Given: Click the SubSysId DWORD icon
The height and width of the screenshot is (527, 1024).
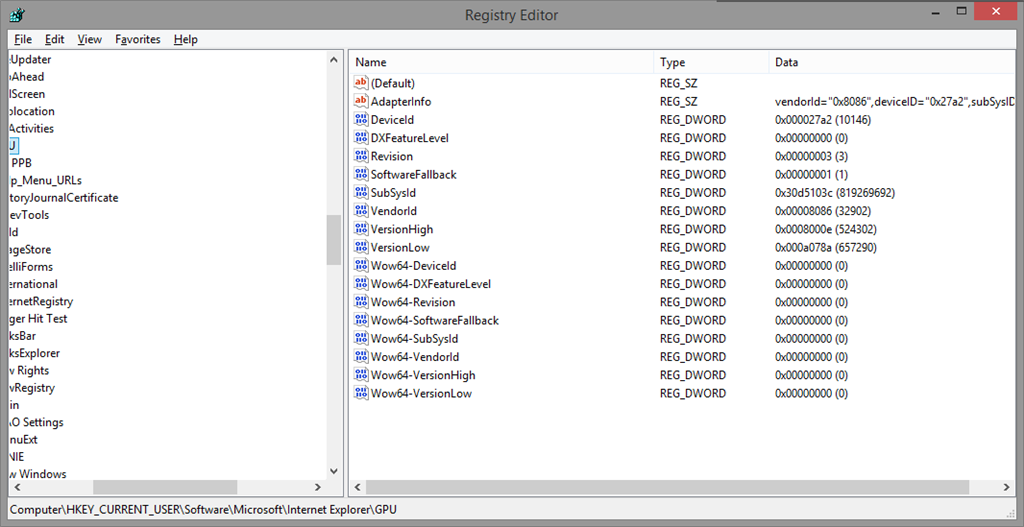Looking at the screenshot, I should [x=361, y=193].
